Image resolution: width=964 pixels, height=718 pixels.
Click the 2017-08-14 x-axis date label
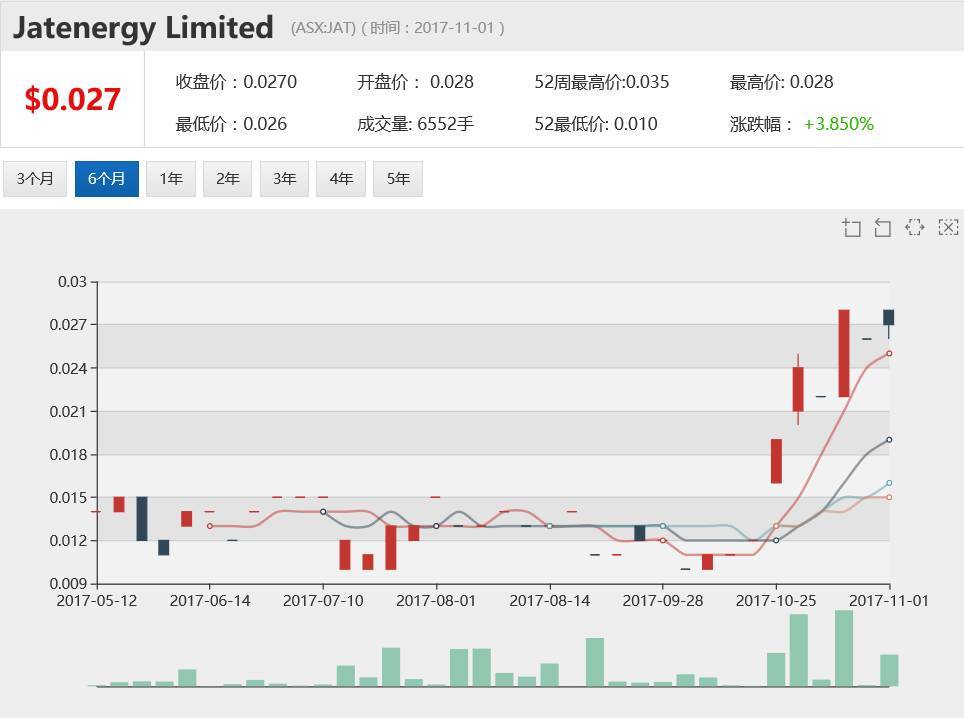[x=550, y=601]
